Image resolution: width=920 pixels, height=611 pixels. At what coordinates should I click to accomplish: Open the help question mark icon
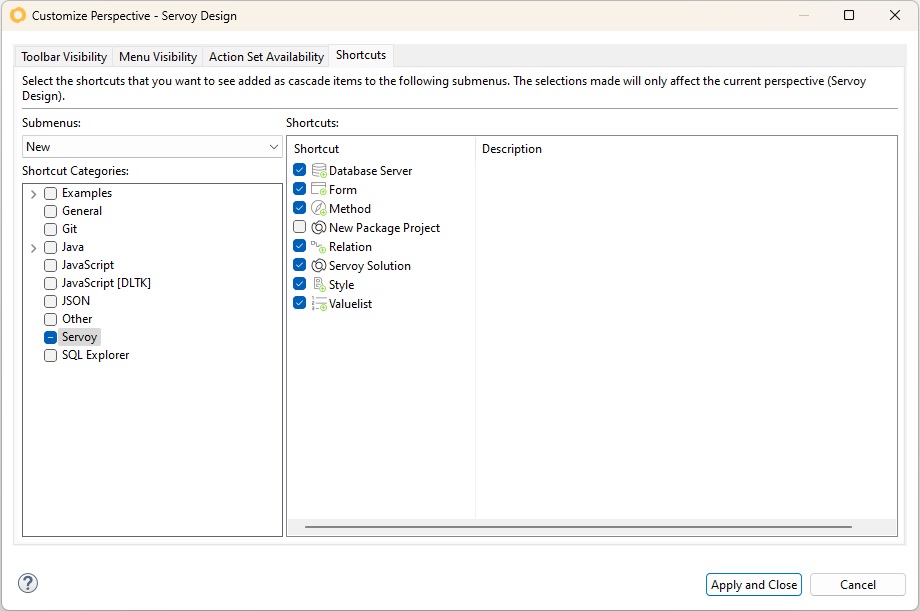point(28,584)
